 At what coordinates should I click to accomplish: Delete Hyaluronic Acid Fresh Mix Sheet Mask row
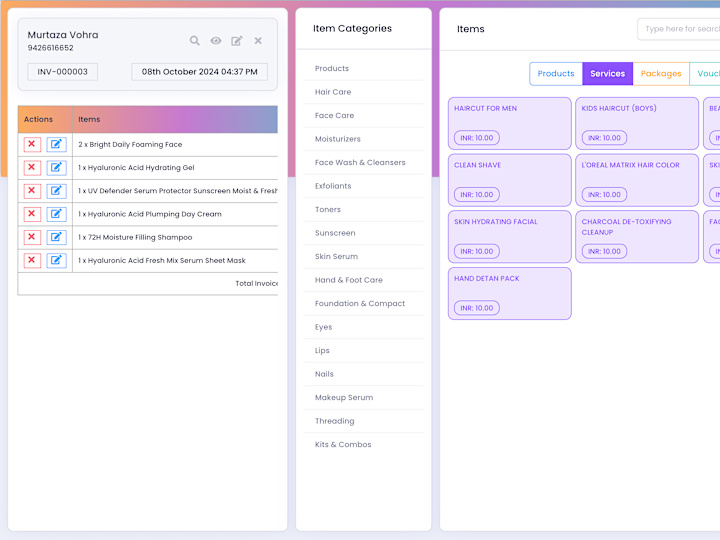(32, 260)
